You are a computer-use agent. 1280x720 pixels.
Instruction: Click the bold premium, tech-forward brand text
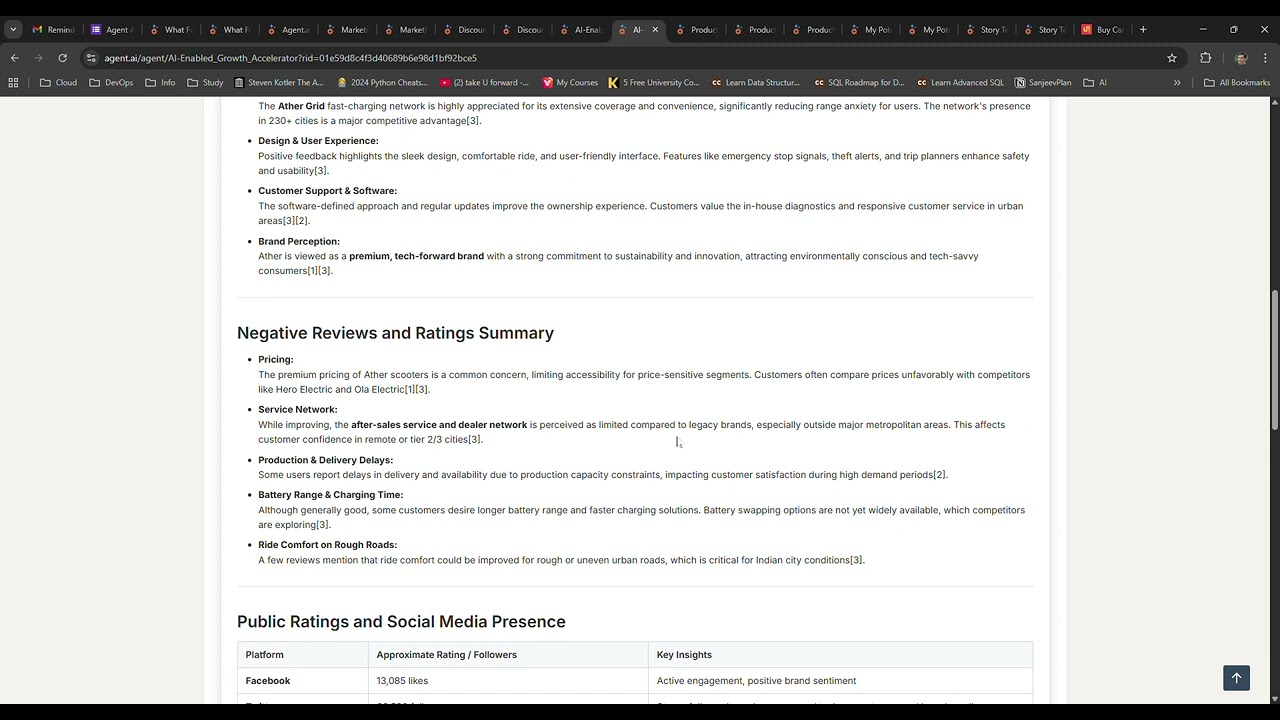point(416,256)
